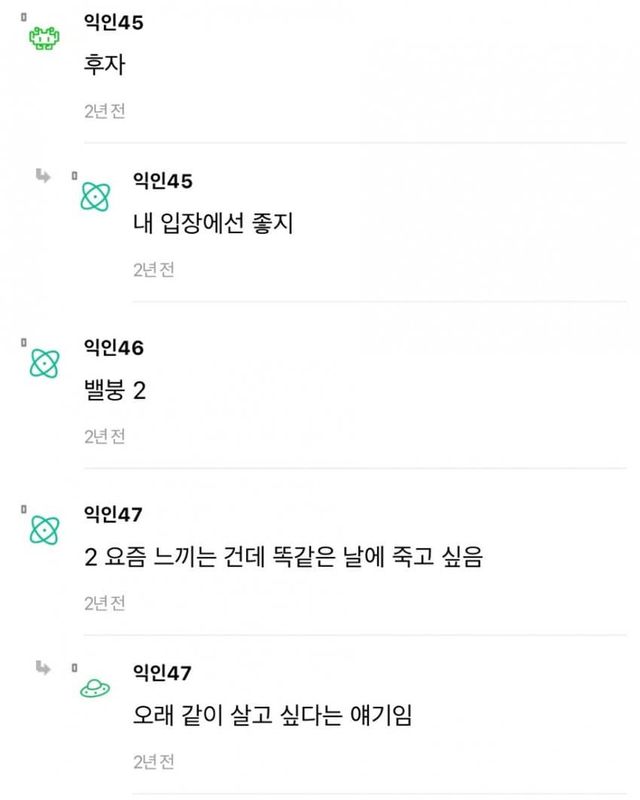Click the small badge marker above 익인46's avatar
The height and width of the screenshot is (800, 640).
click(23, 343)
